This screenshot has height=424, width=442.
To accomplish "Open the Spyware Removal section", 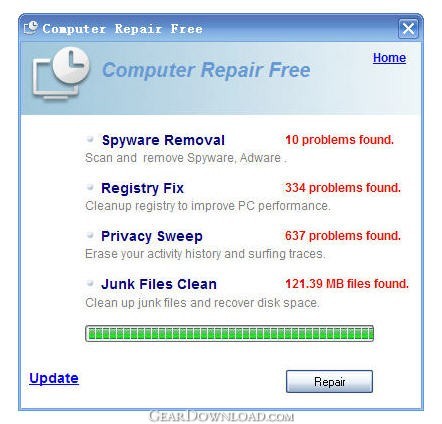I will tap(163, 140).
